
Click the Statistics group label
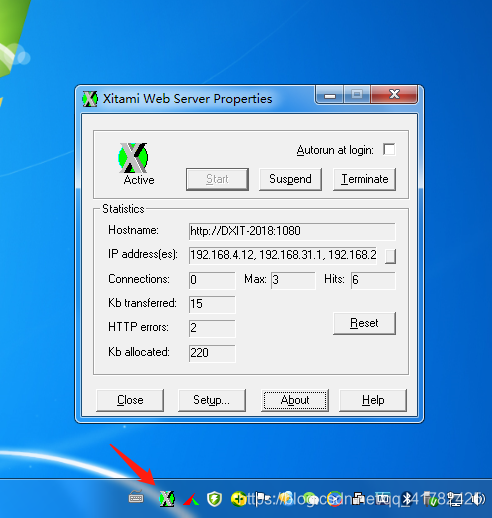(x=123, y=209)
